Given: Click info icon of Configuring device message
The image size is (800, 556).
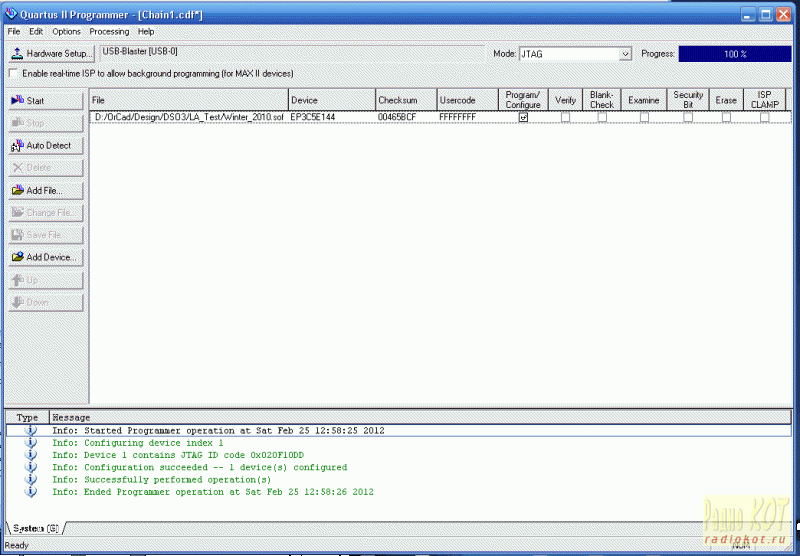Looking at the screenshot, I should (31, 443).
